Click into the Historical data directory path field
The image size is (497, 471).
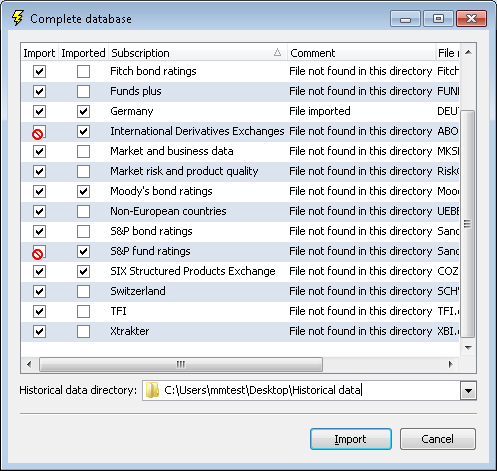301,390
